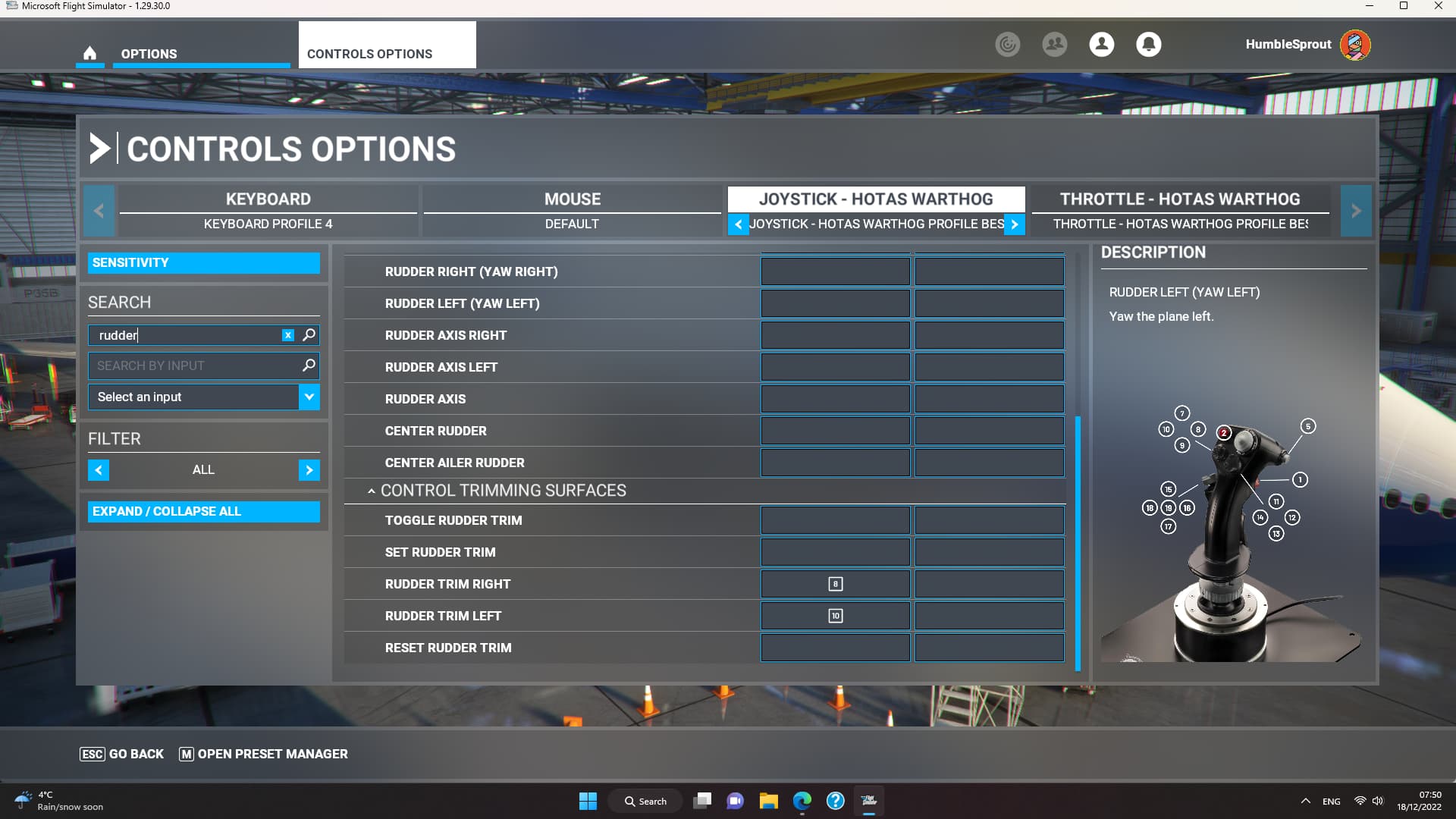Click the magnifier icon next to rudder search
Screen dimensions: 1456x819
tap(308, 335)
